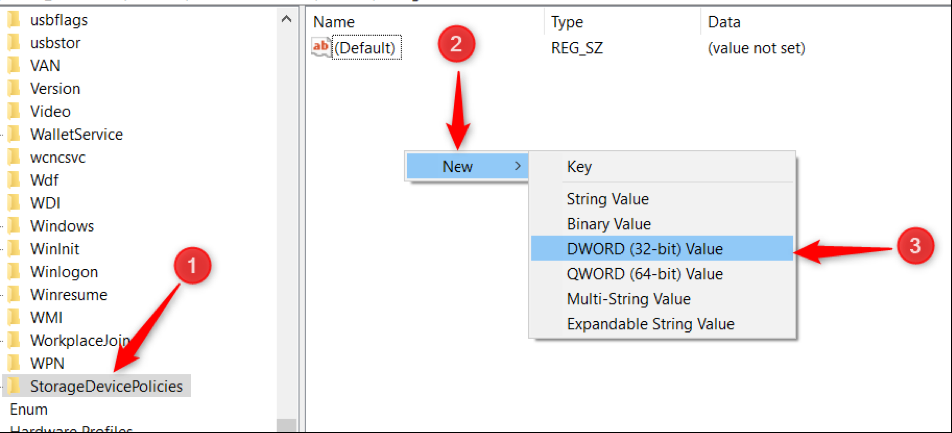Click the folder icon next to WalletService
Screen dimensions: 952x433
(x=14, y=134)
